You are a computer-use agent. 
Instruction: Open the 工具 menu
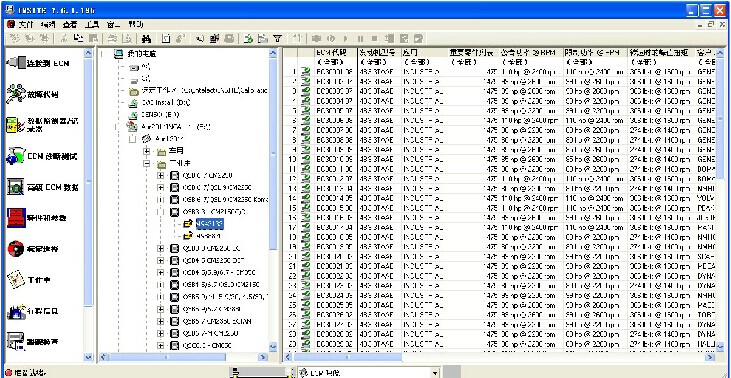coord(92,24)
